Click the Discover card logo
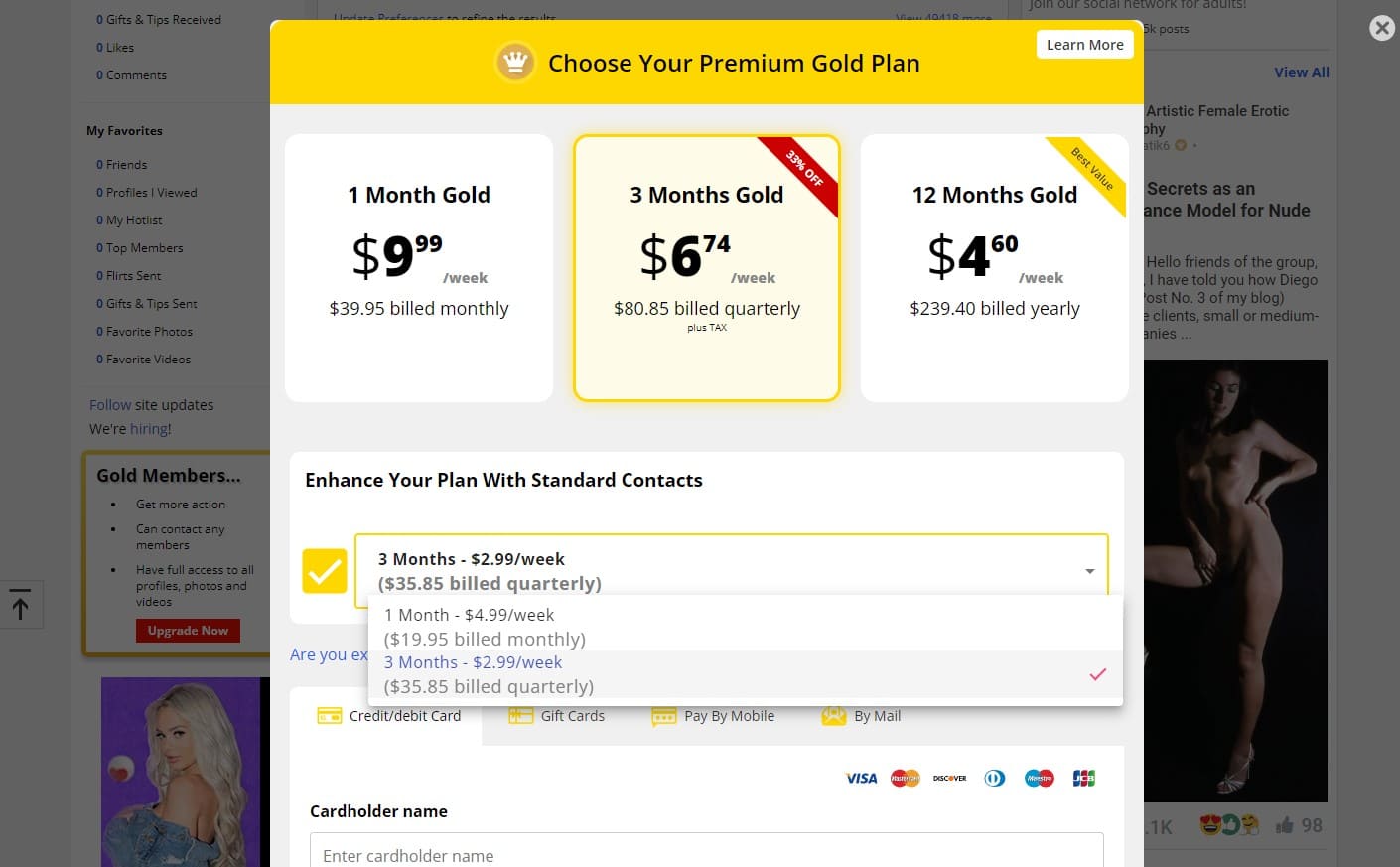The height and width of the screenshot is (867, 1400). click(949, 778)
